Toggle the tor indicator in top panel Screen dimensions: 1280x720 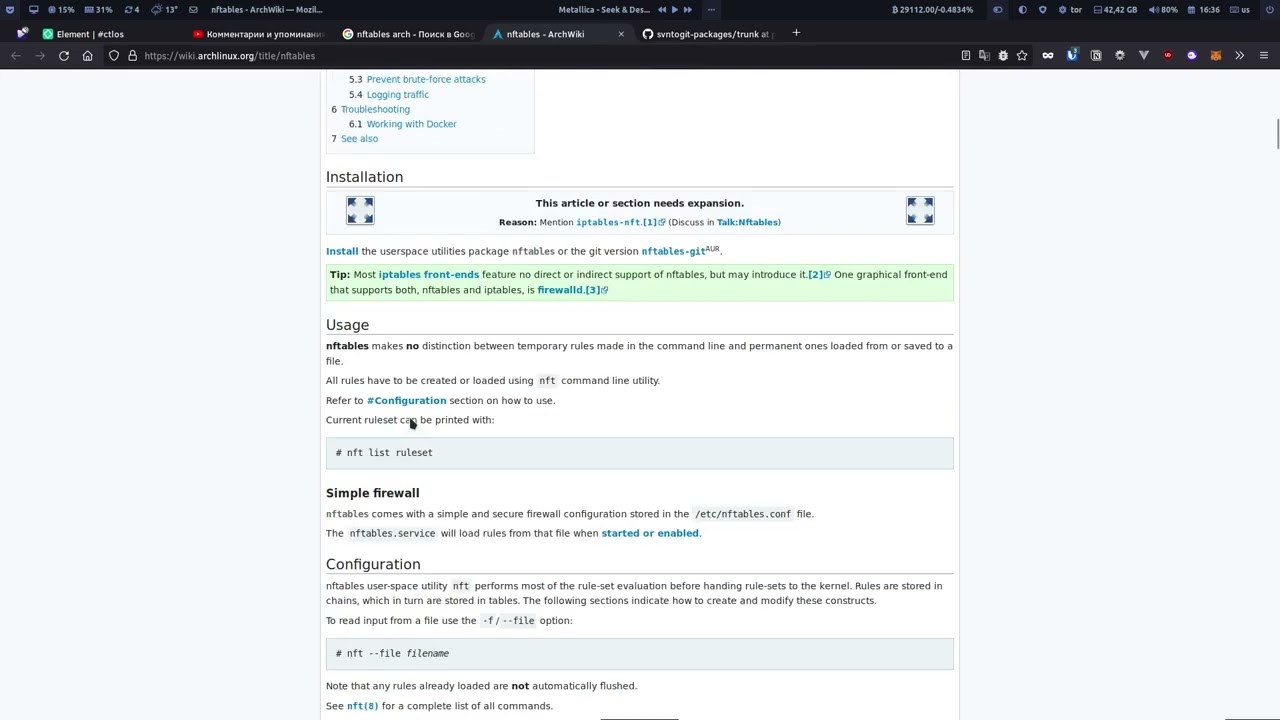point(1070,10)
